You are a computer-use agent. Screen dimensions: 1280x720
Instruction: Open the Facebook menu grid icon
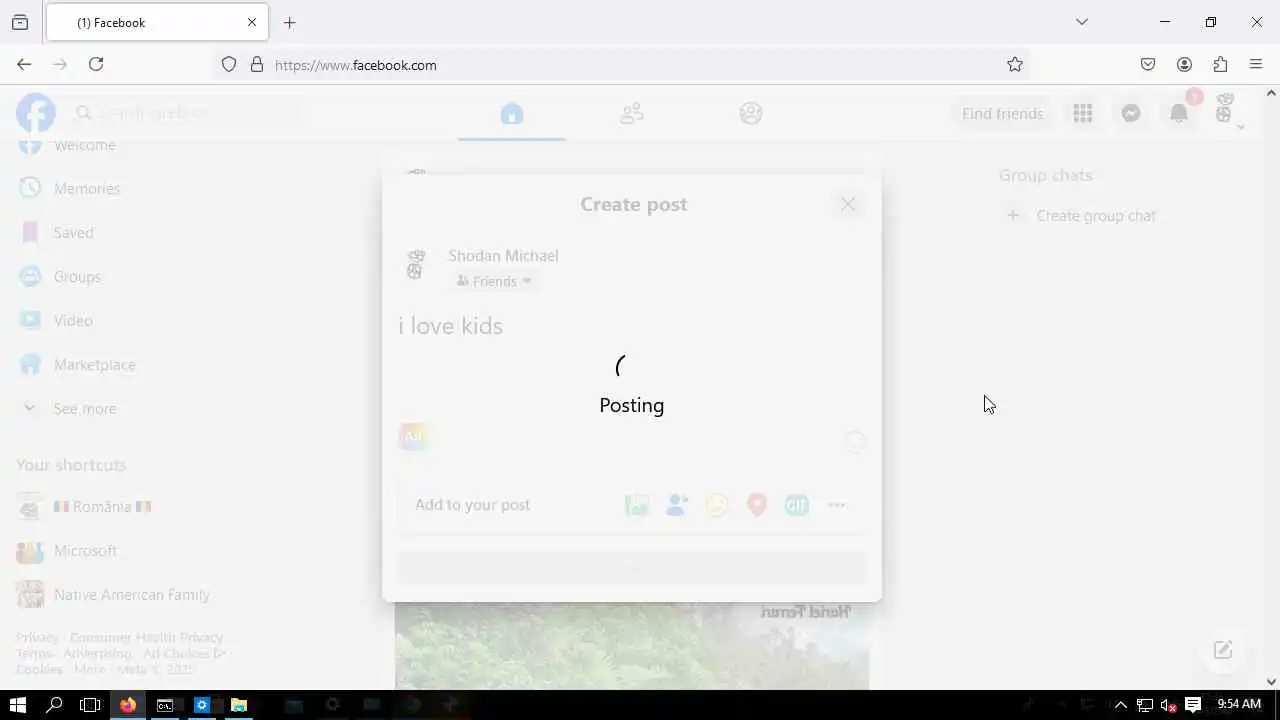[1083, 114]
